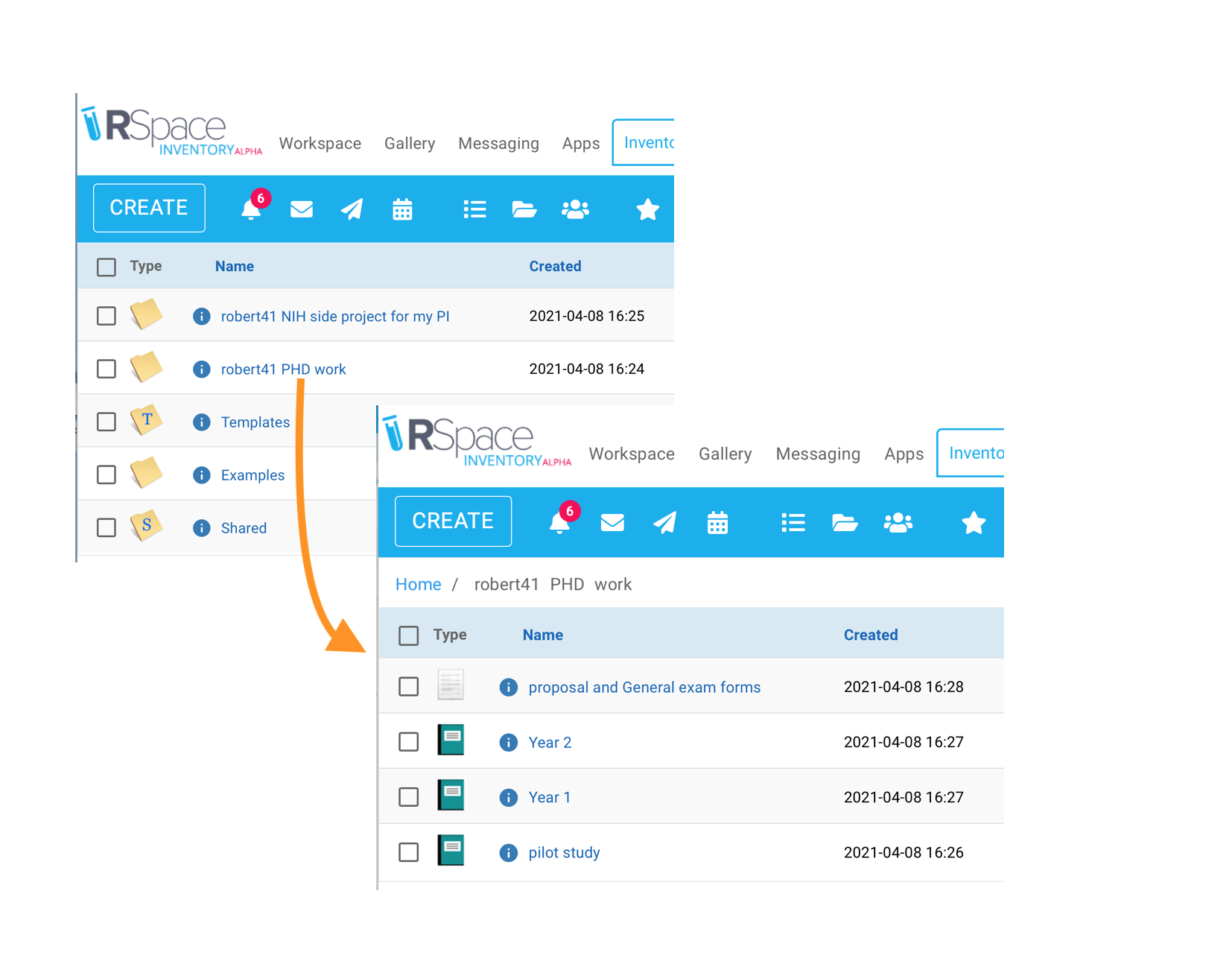
Task: Click paper plane icon in back window
Action: [x=352, y=209]
